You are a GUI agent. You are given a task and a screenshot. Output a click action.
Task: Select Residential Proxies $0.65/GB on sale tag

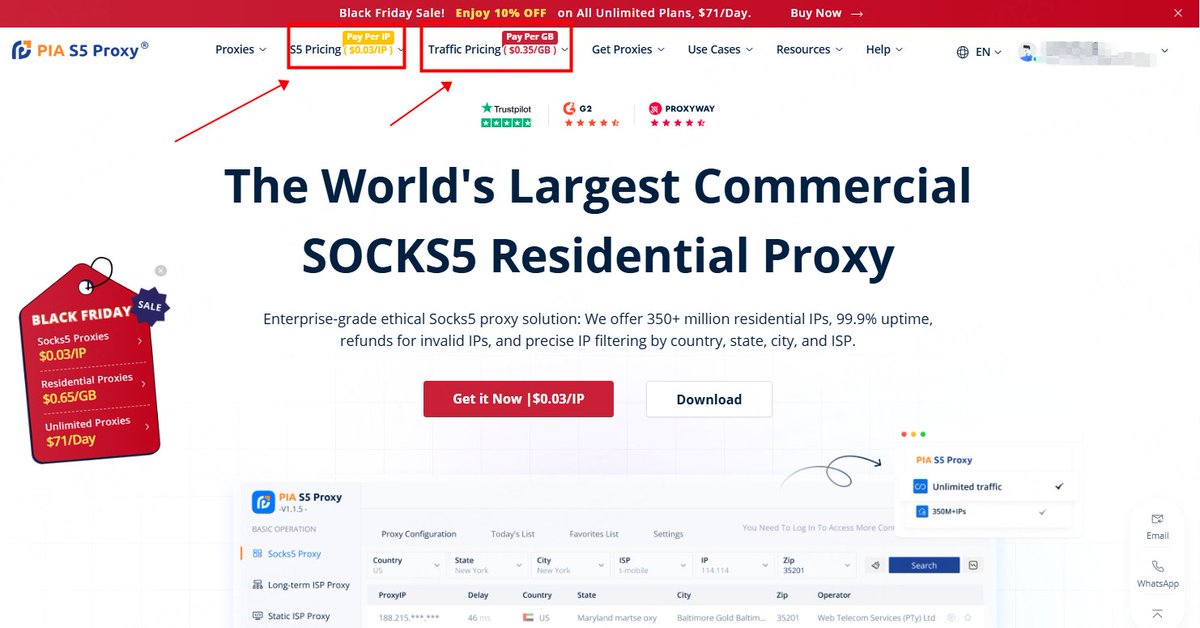[93, 389]
